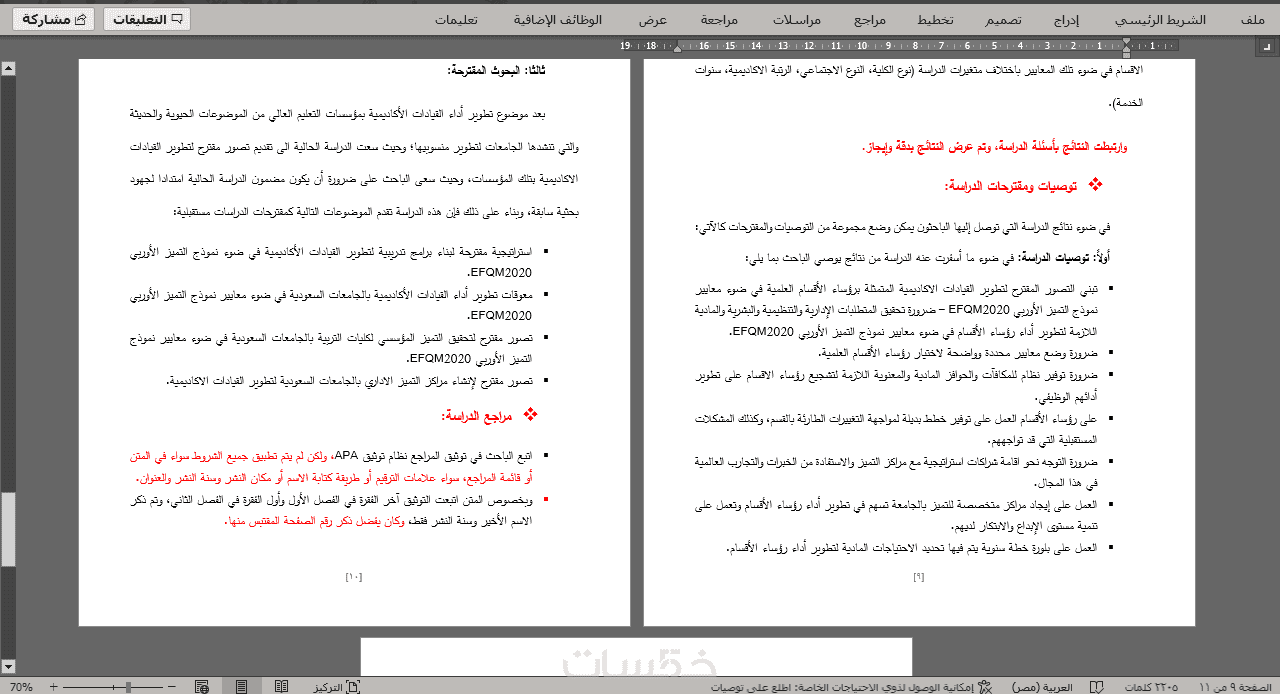The image size is (1280, 694).
Task: Click the horizontal ruler bar
Action: pos(900,46)
